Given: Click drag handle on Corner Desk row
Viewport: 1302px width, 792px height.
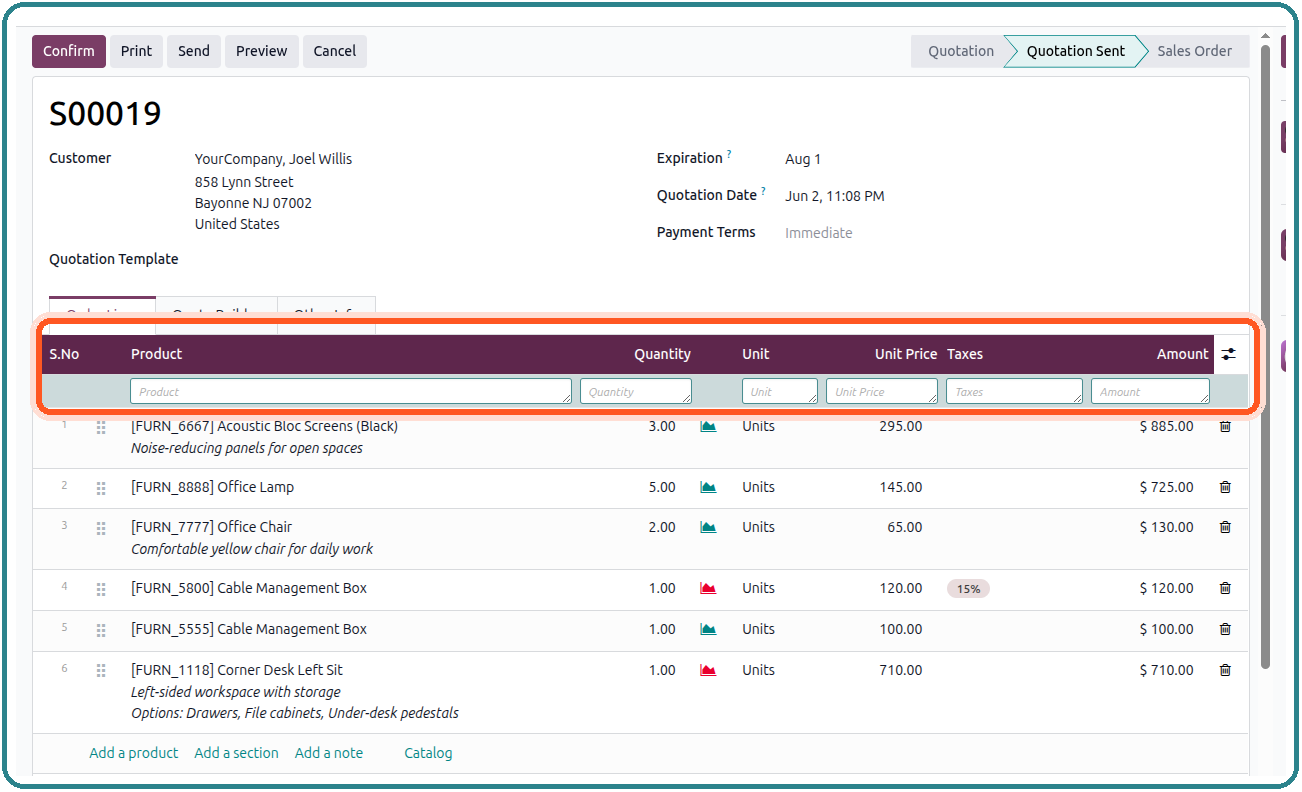Looking at the screenshot, I should click(101, 672).
